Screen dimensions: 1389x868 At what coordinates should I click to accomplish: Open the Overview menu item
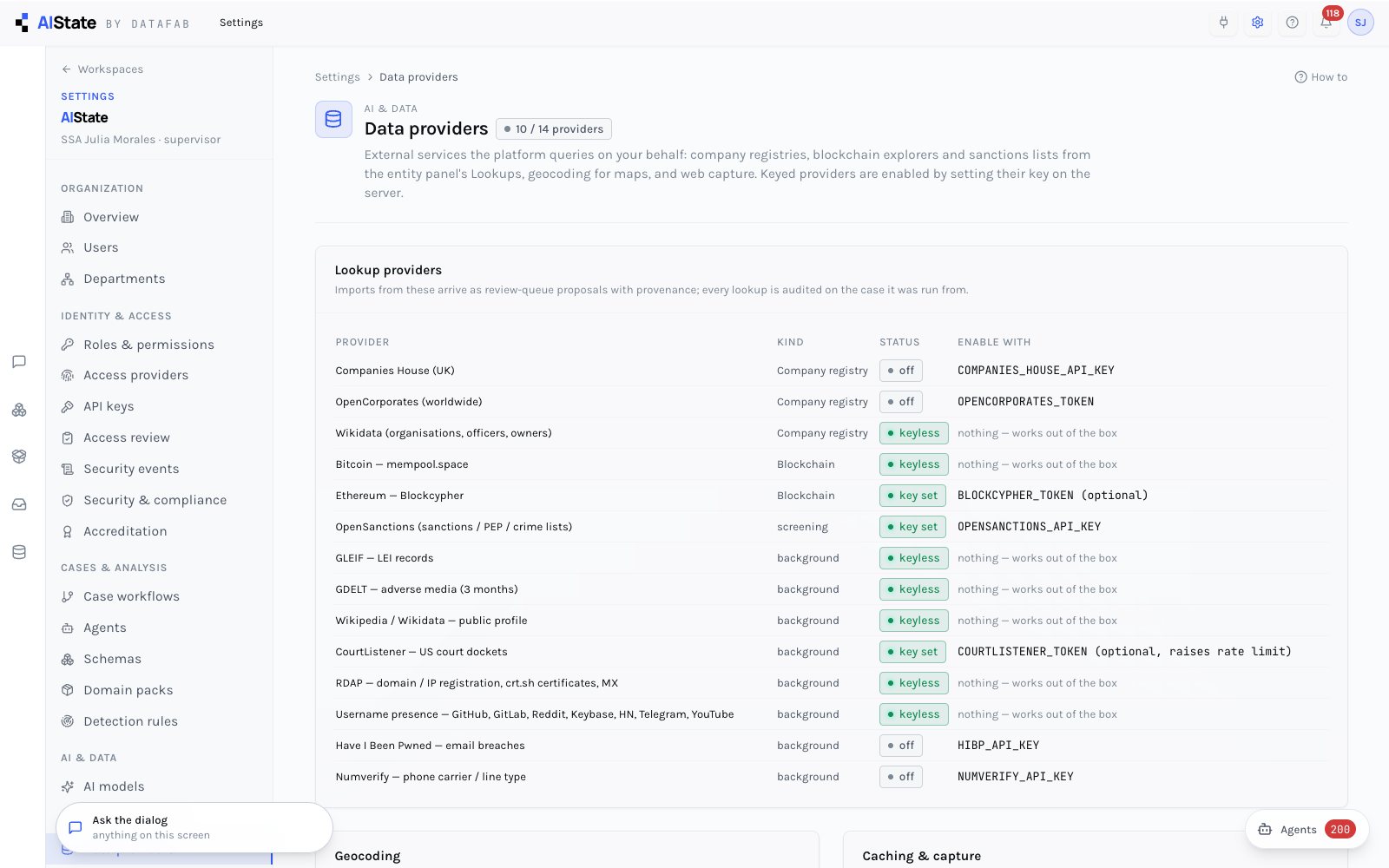pyautogui.click(x=159, y=217)
